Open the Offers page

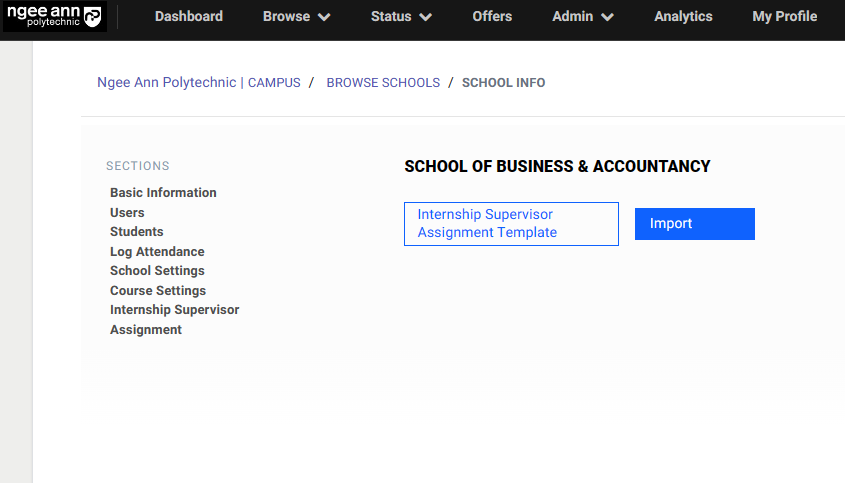tap(492, 17)
